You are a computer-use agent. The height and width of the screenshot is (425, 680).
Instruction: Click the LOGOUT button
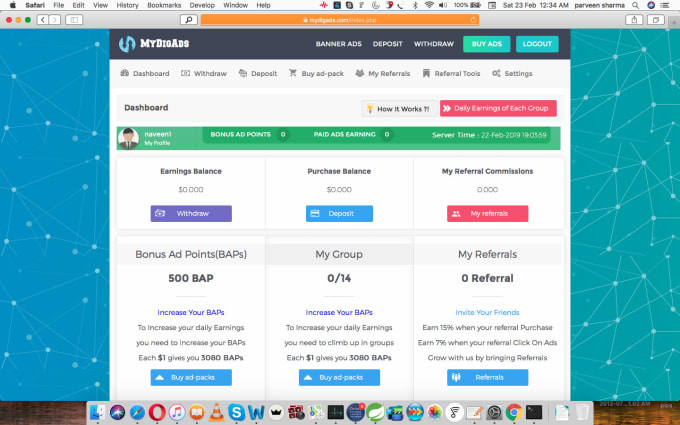537,44
